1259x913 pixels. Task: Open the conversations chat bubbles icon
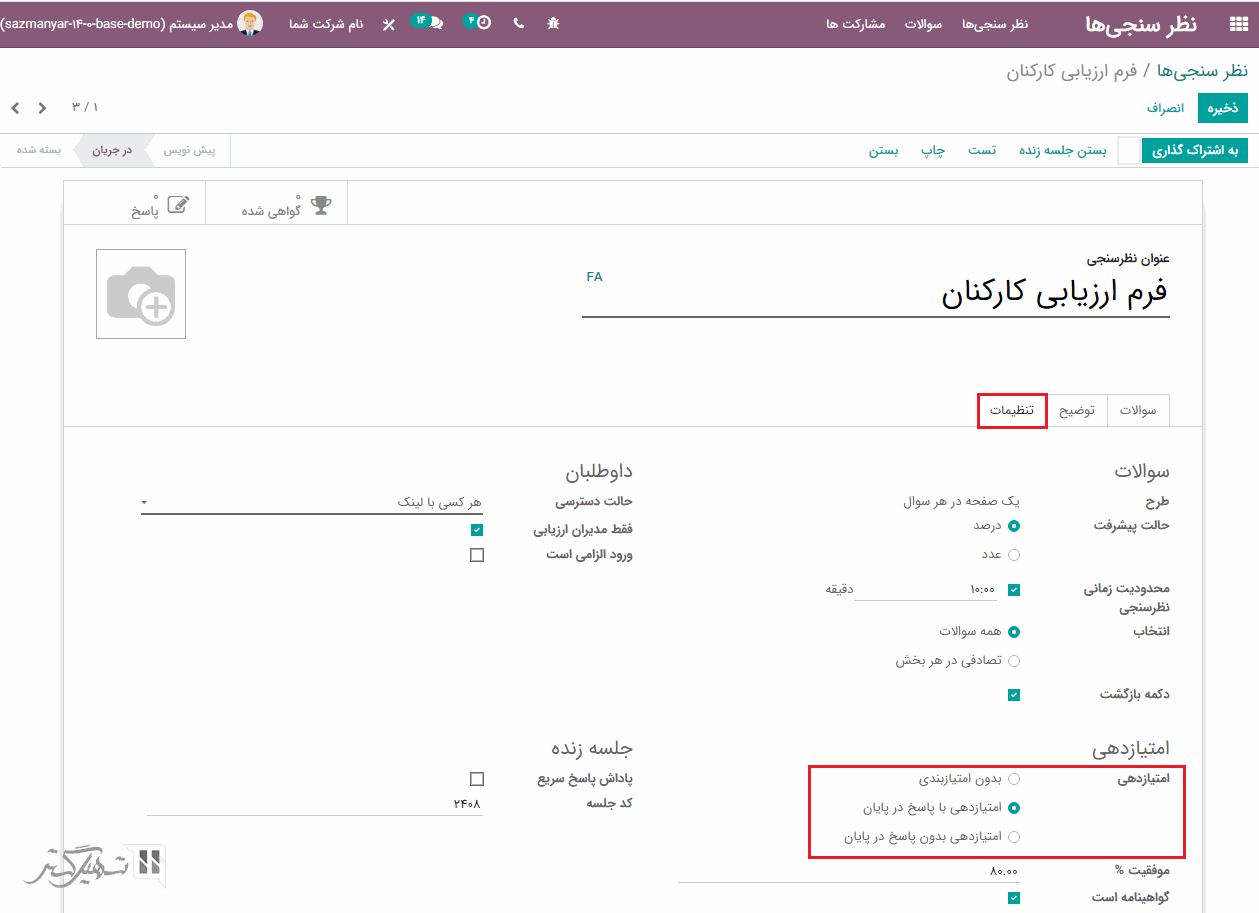point(430,22)
